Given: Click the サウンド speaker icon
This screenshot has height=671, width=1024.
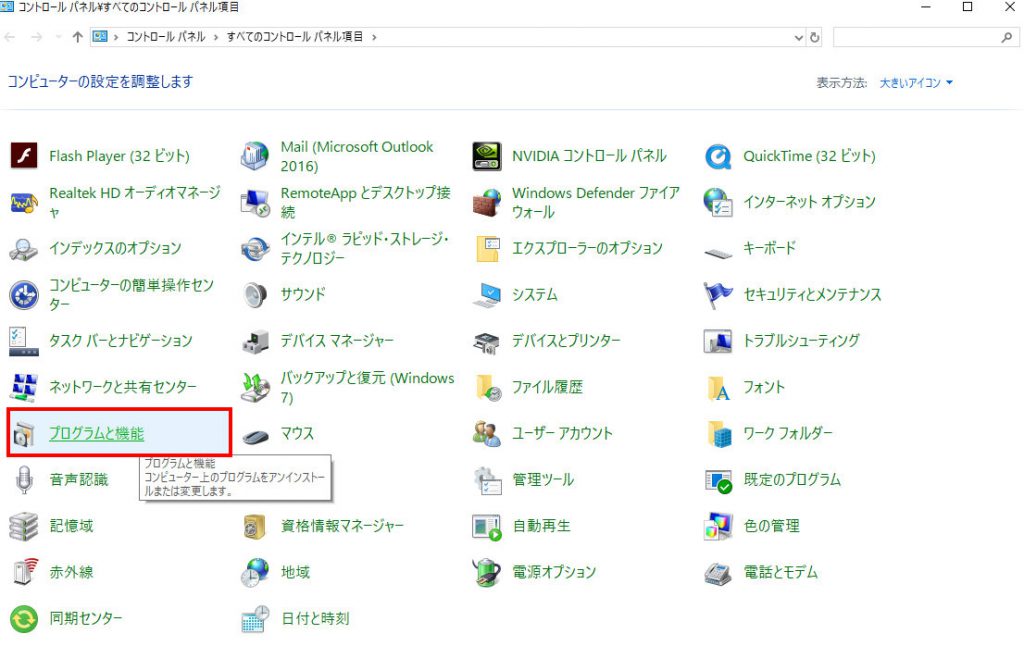Looking at the screenshot, I should pyautogui.click(x=255, y=295).
